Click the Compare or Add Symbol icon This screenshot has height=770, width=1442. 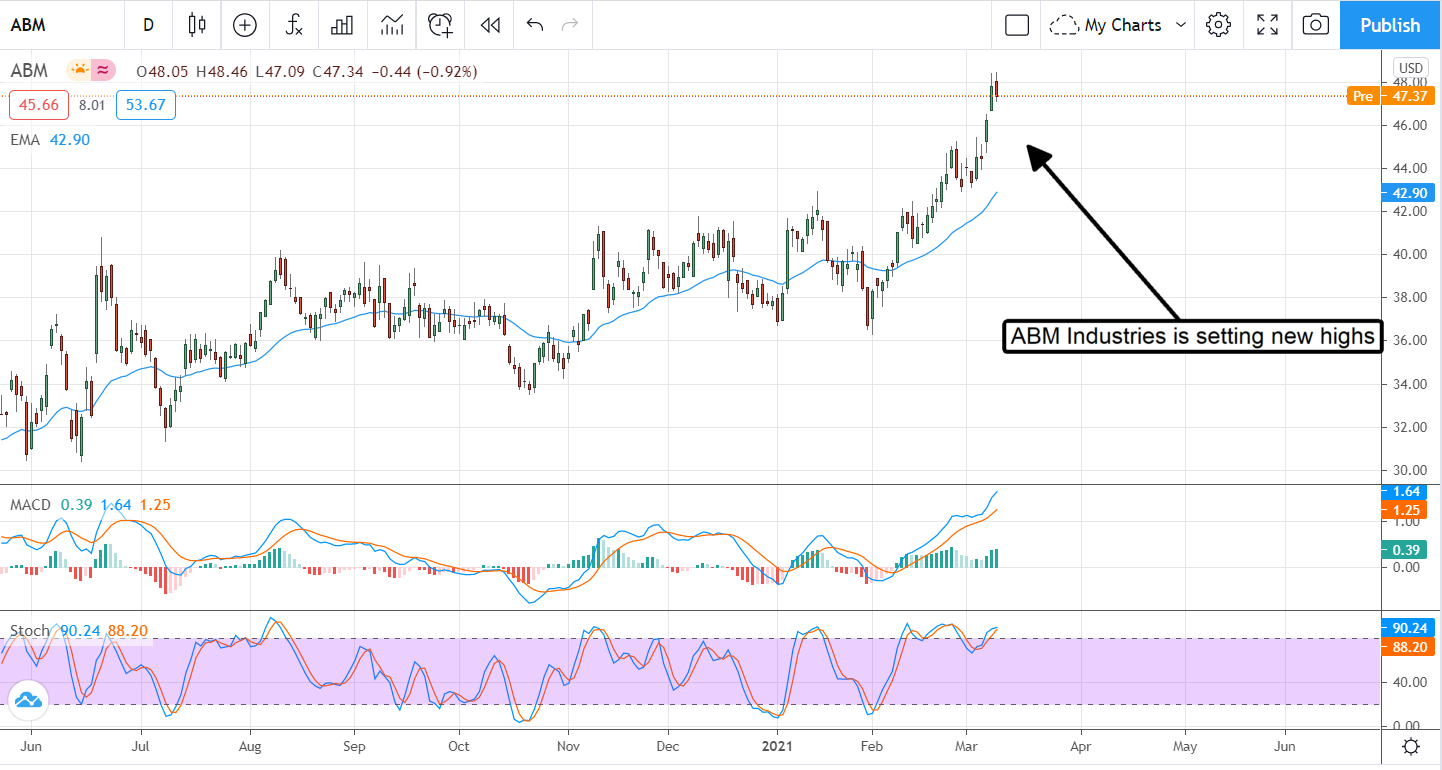245,25
